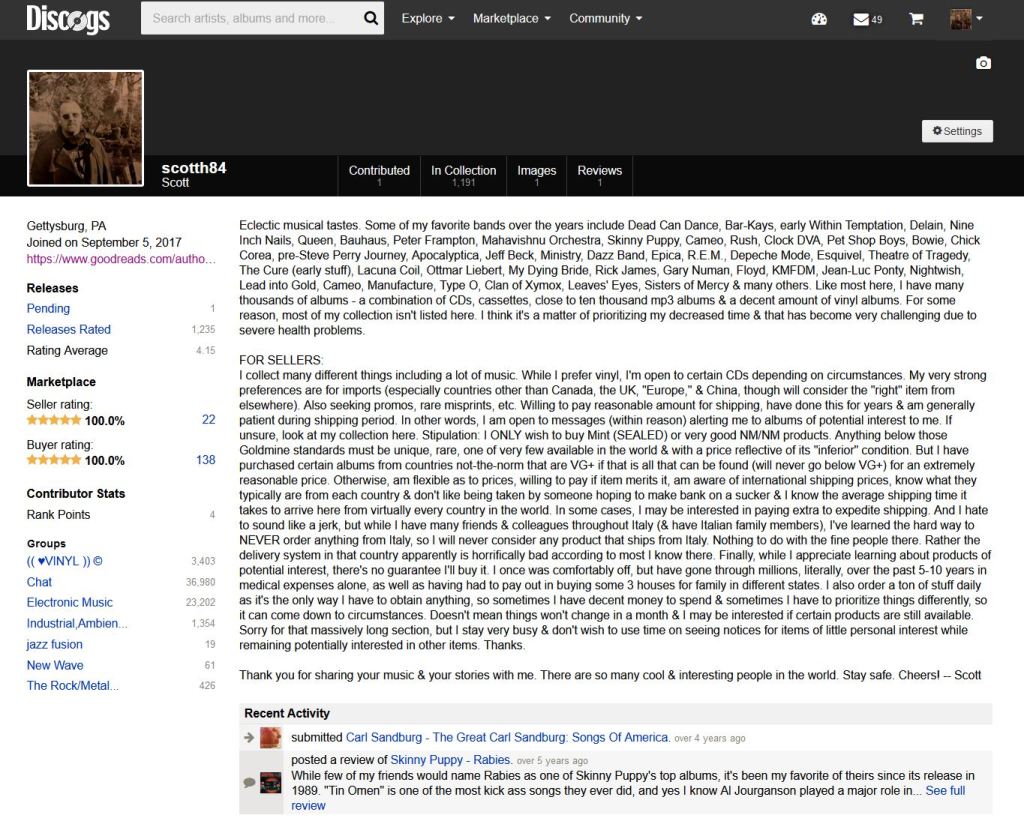
Task: Click the camera icon on the banner
Action: 983,63
